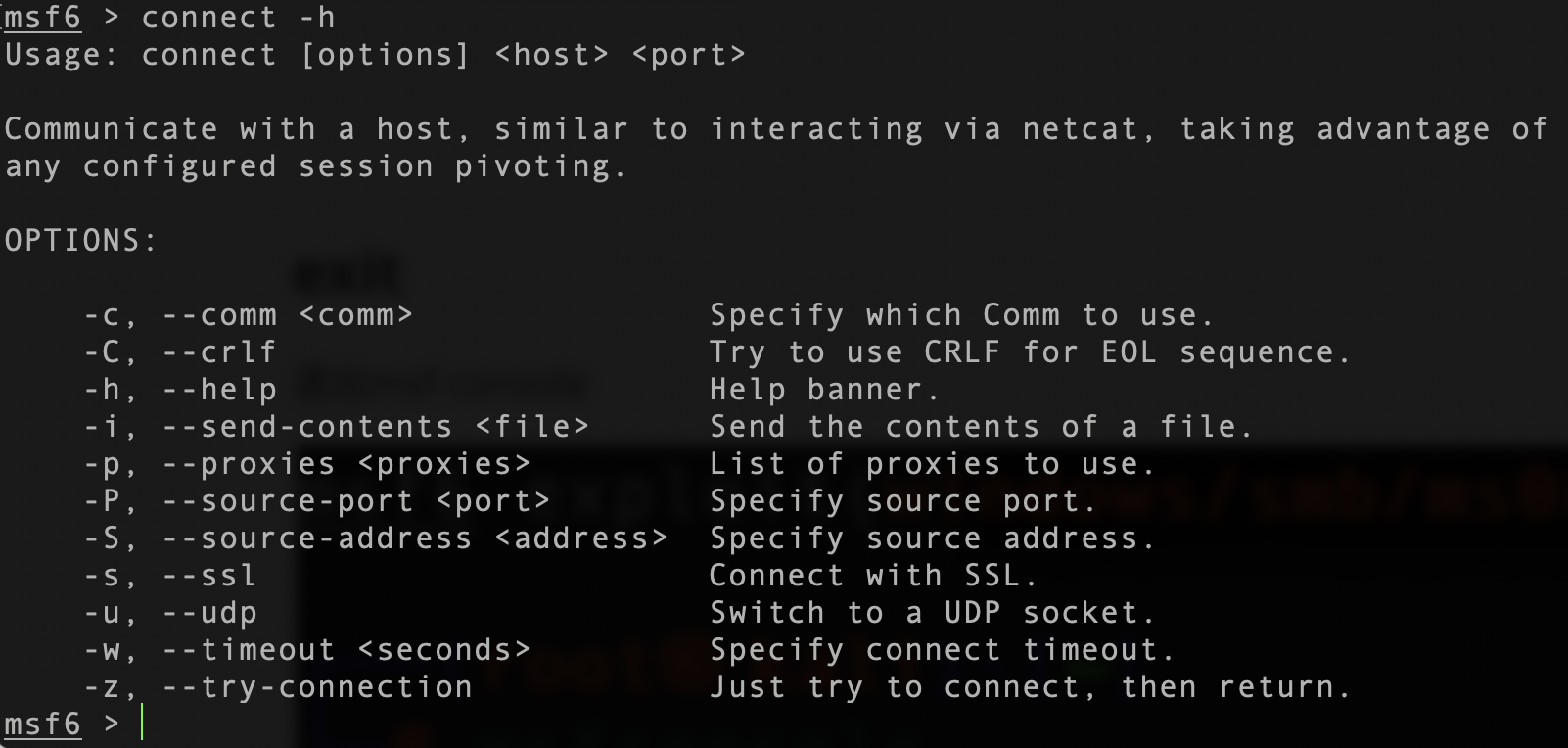This screenshot has width=1568, height=748.
Task: Click the msf6 prompt at the top
Action: (43, 18)
